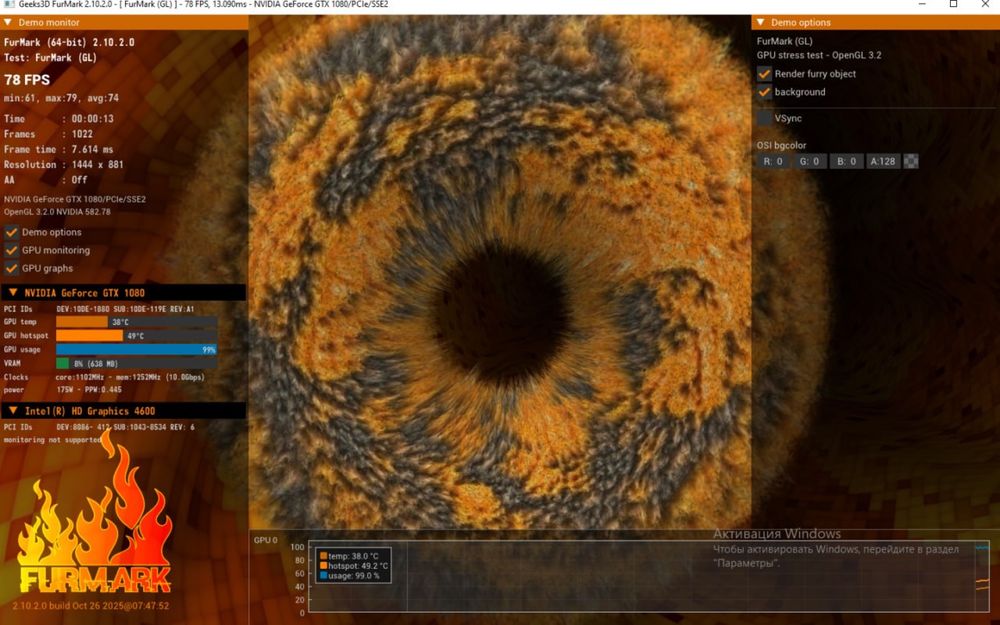Disable the GPU graphs checkbox
This screenshot has width=1000, height=625.
click(11, 268)
